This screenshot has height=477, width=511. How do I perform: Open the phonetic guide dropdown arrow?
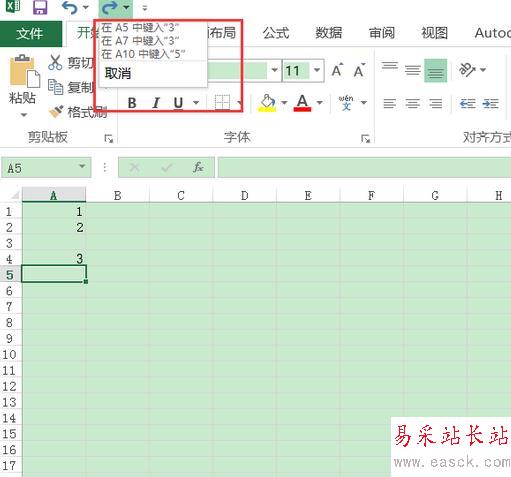coord(364,103)
